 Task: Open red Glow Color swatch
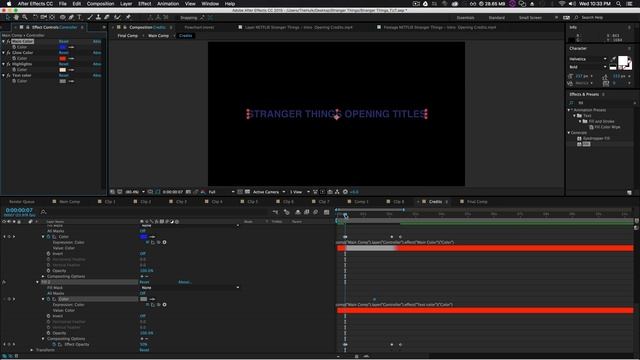[x=62, y=58]
